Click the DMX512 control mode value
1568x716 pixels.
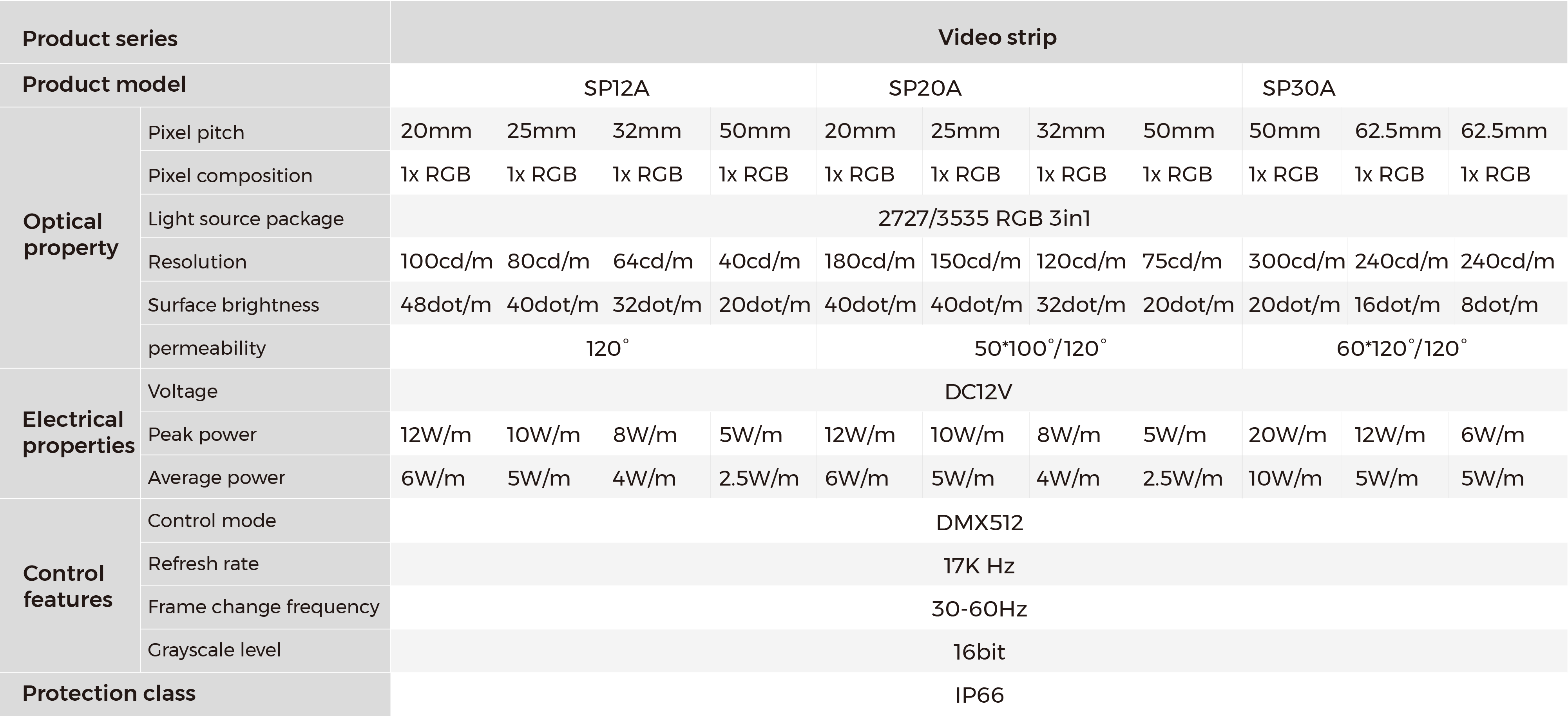pos(980,522)
